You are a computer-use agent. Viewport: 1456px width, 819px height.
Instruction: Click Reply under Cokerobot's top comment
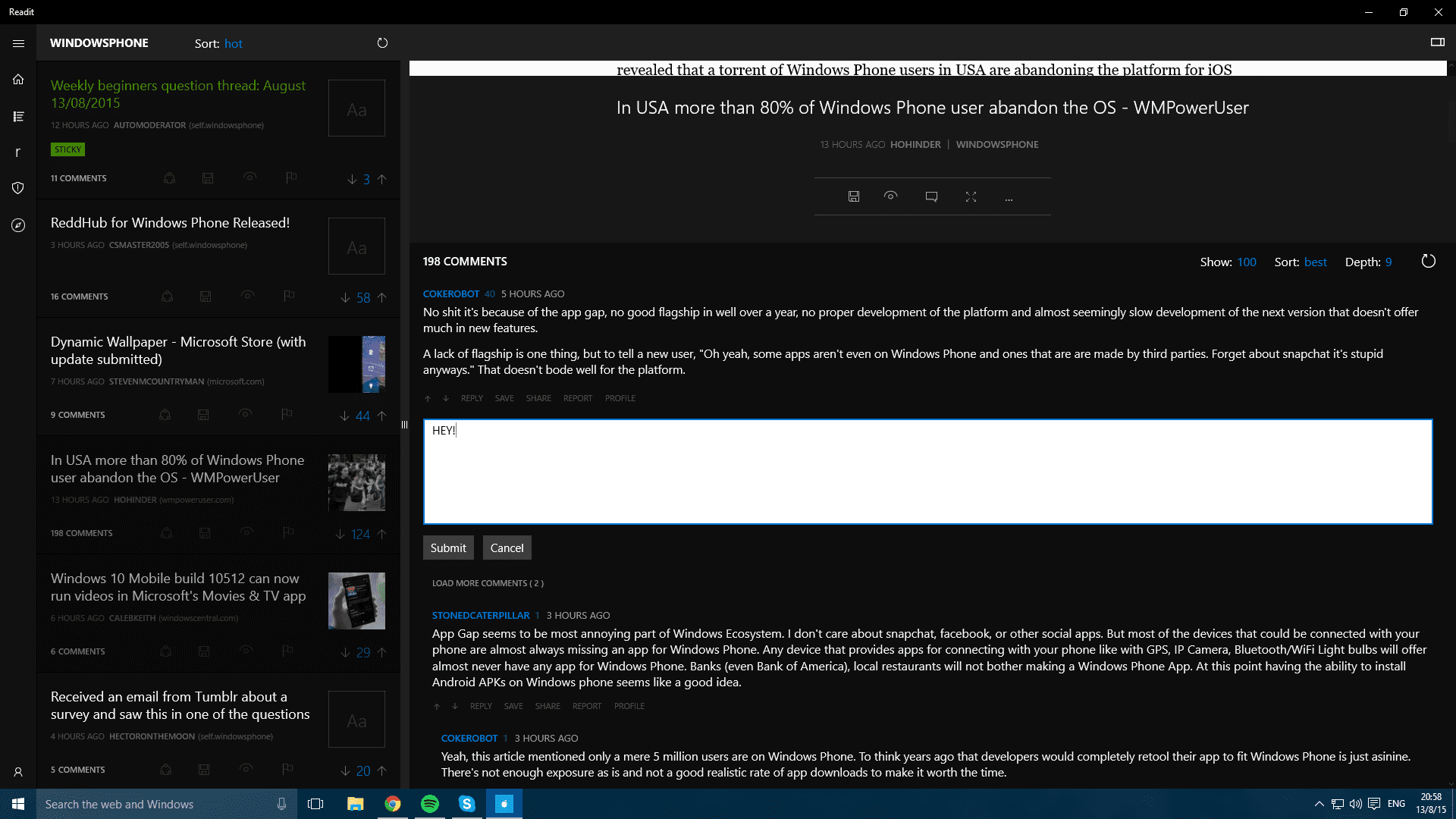[472, 398]
